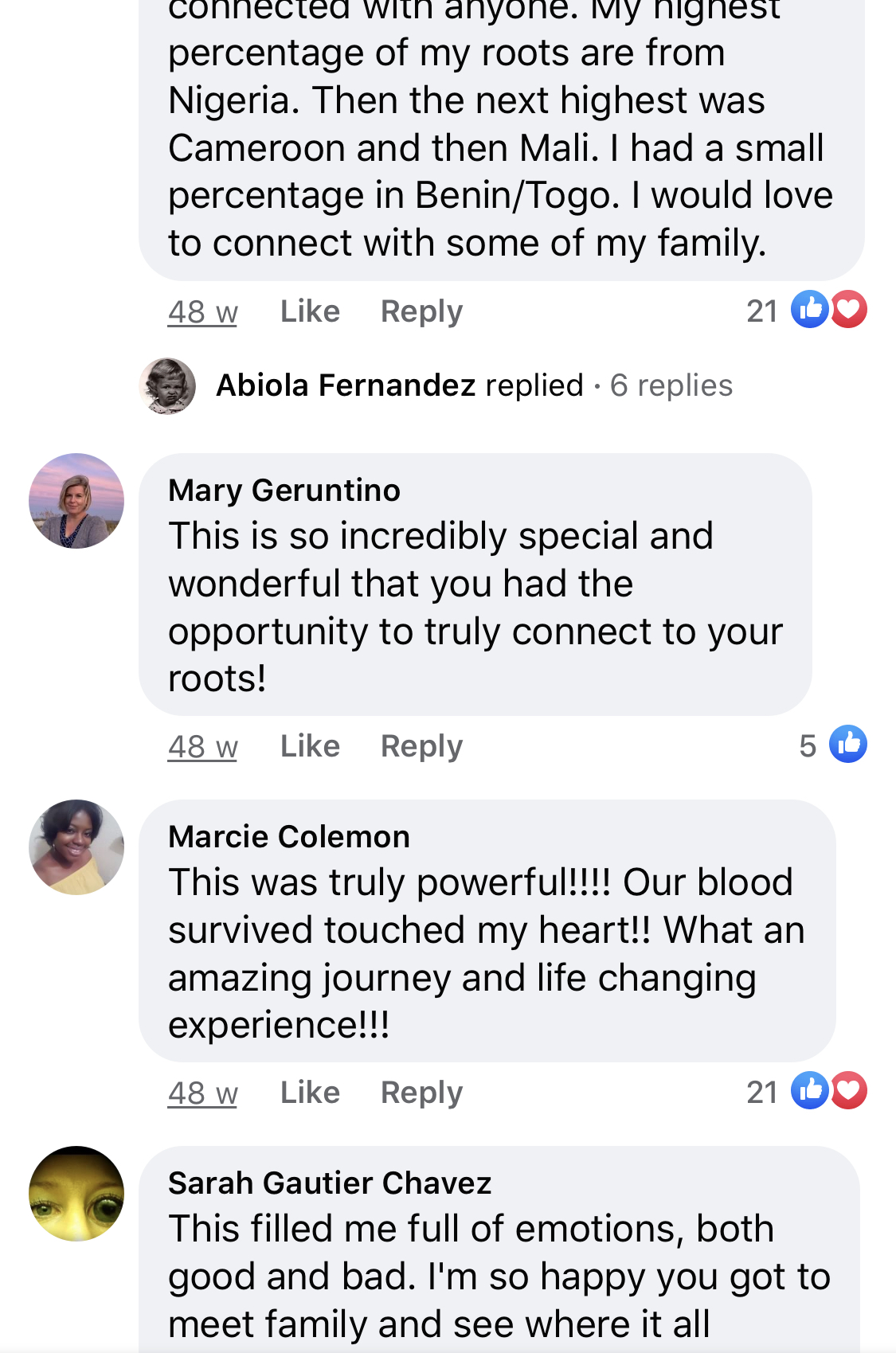Like the Nigeria roots comment
The image size is (896, 1353).
coord(310,311)
